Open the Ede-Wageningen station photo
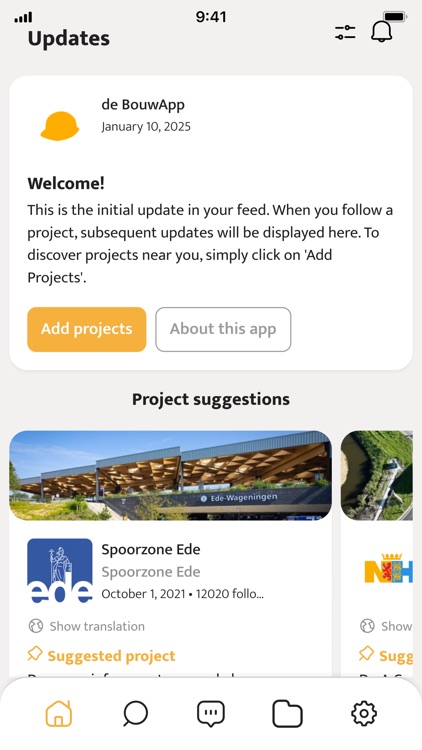 pyautogui.click(x=170, y=475)
